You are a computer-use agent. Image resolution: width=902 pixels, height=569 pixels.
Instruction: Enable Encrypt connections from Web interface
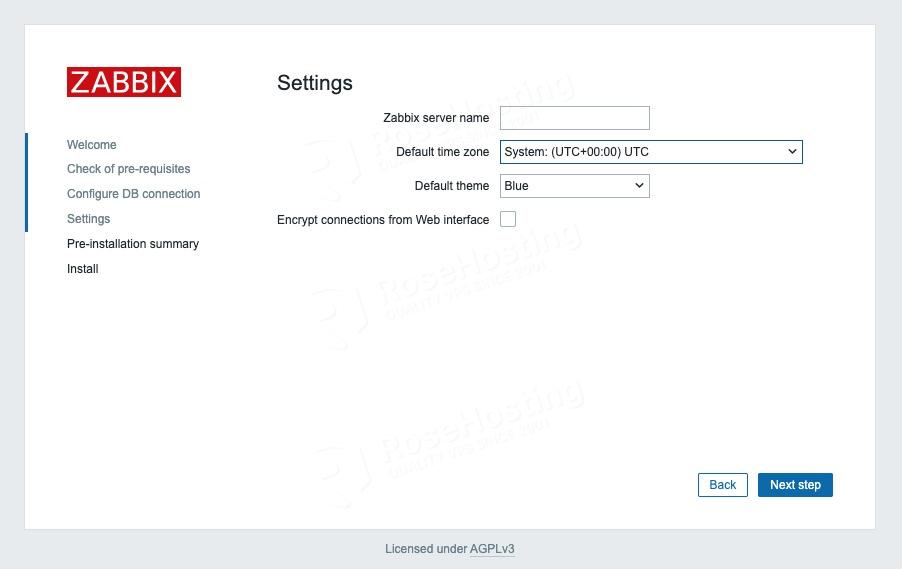pyautogui.click(x=508, y=219)
